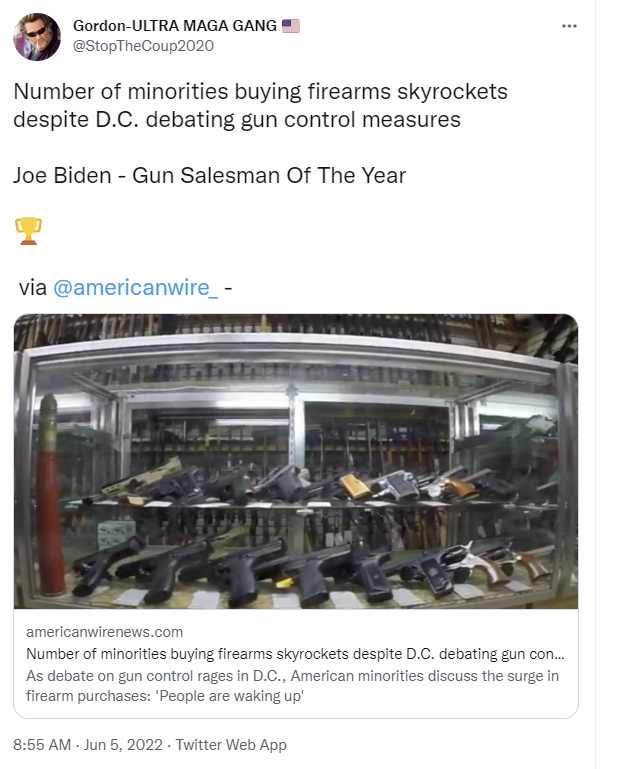617x769 pixels.
Task: Open the tweet's three-dot more options menu
Action: point(569,26)
